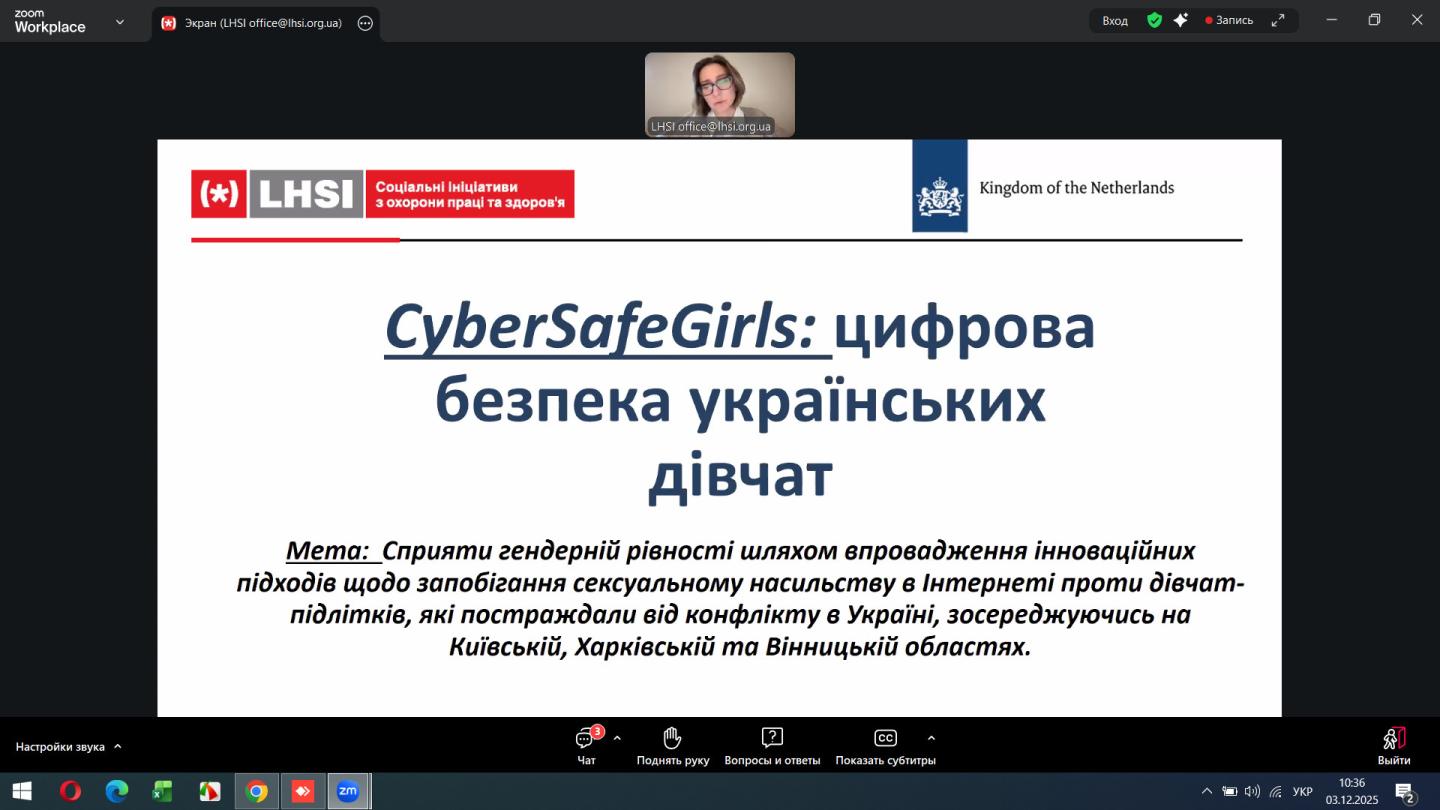Expand the chat options caret
Viewport: 1440px width, 810px height.
click(617, 738)
